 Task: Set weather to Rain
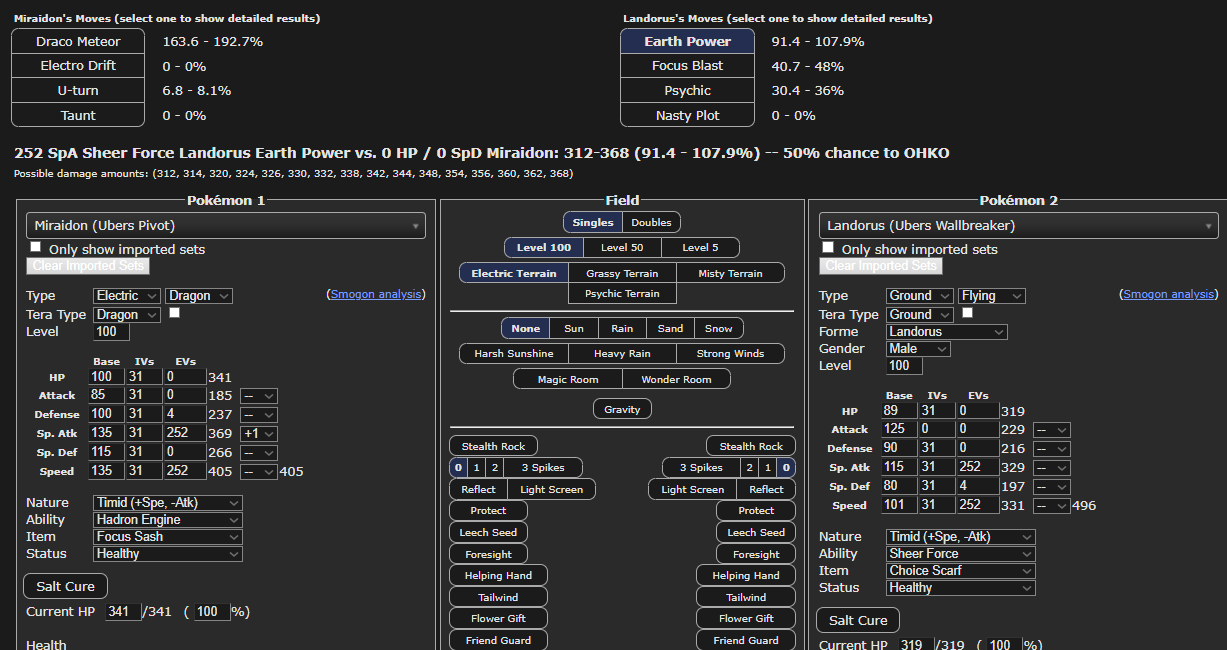click(622, 328)
